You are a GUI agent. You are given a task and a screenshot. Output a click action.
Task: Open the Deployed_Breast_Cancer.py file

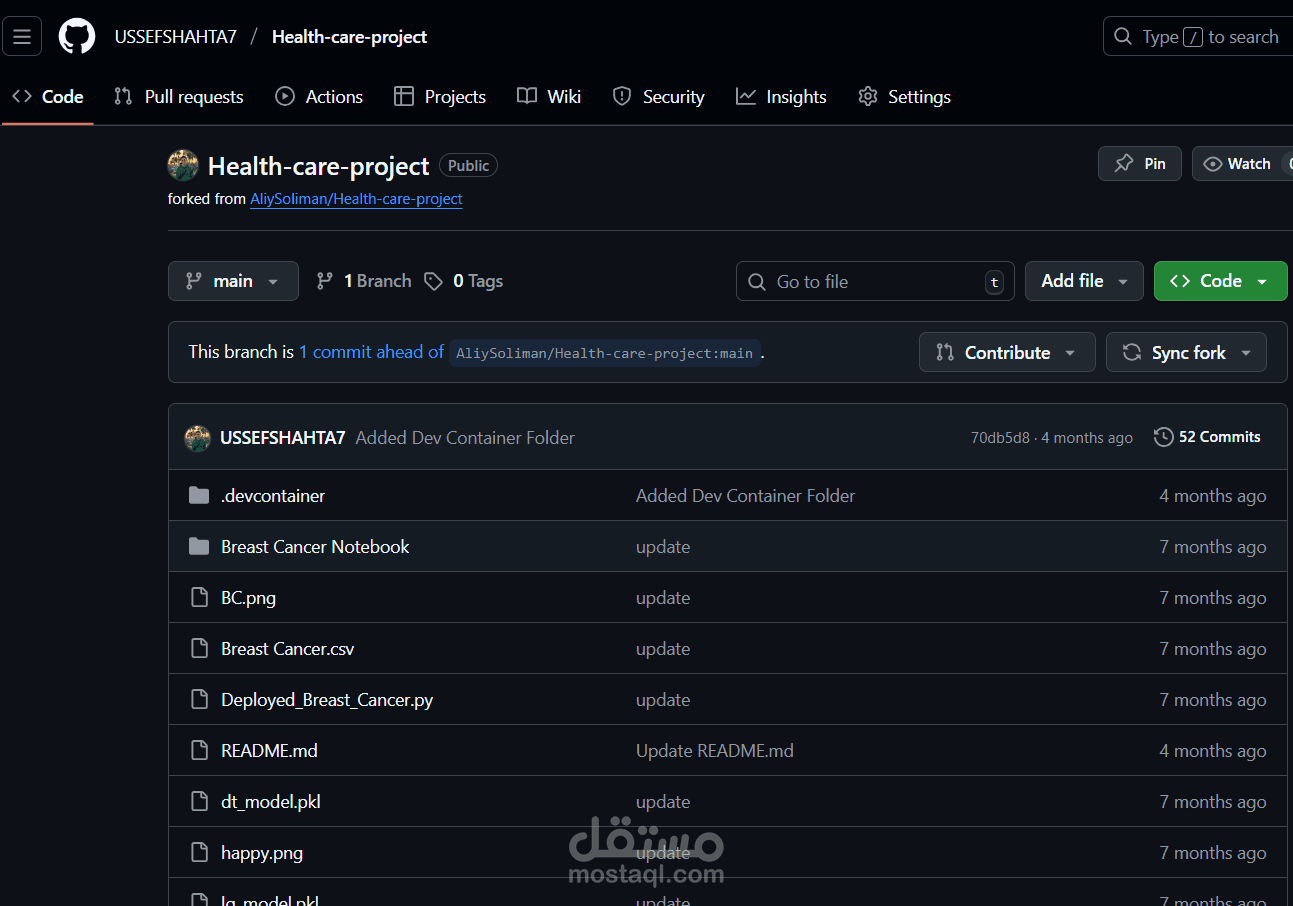327,700
